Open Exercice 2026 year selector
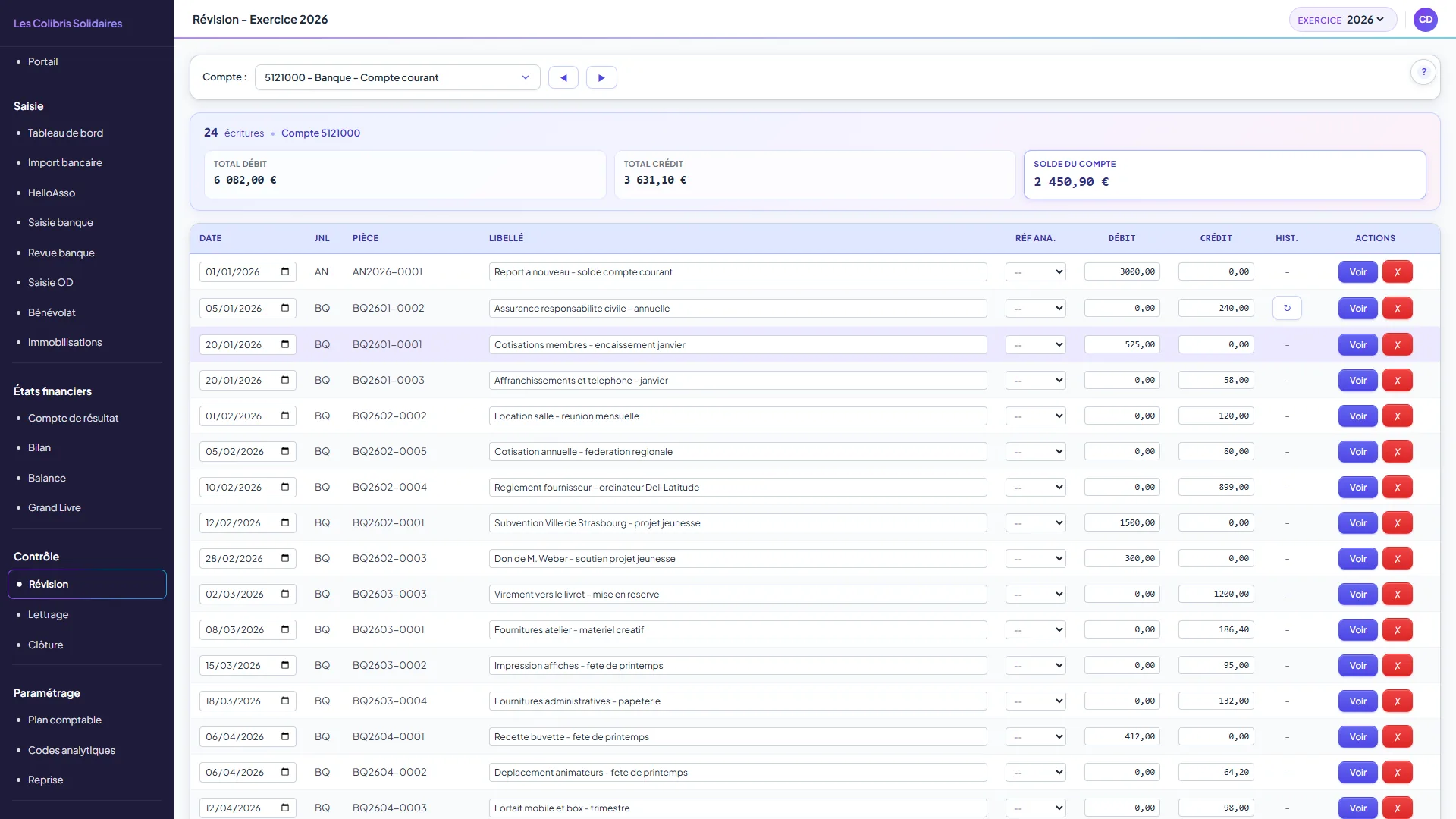The image size is (1456, 819). click(x=1342, y=20)
